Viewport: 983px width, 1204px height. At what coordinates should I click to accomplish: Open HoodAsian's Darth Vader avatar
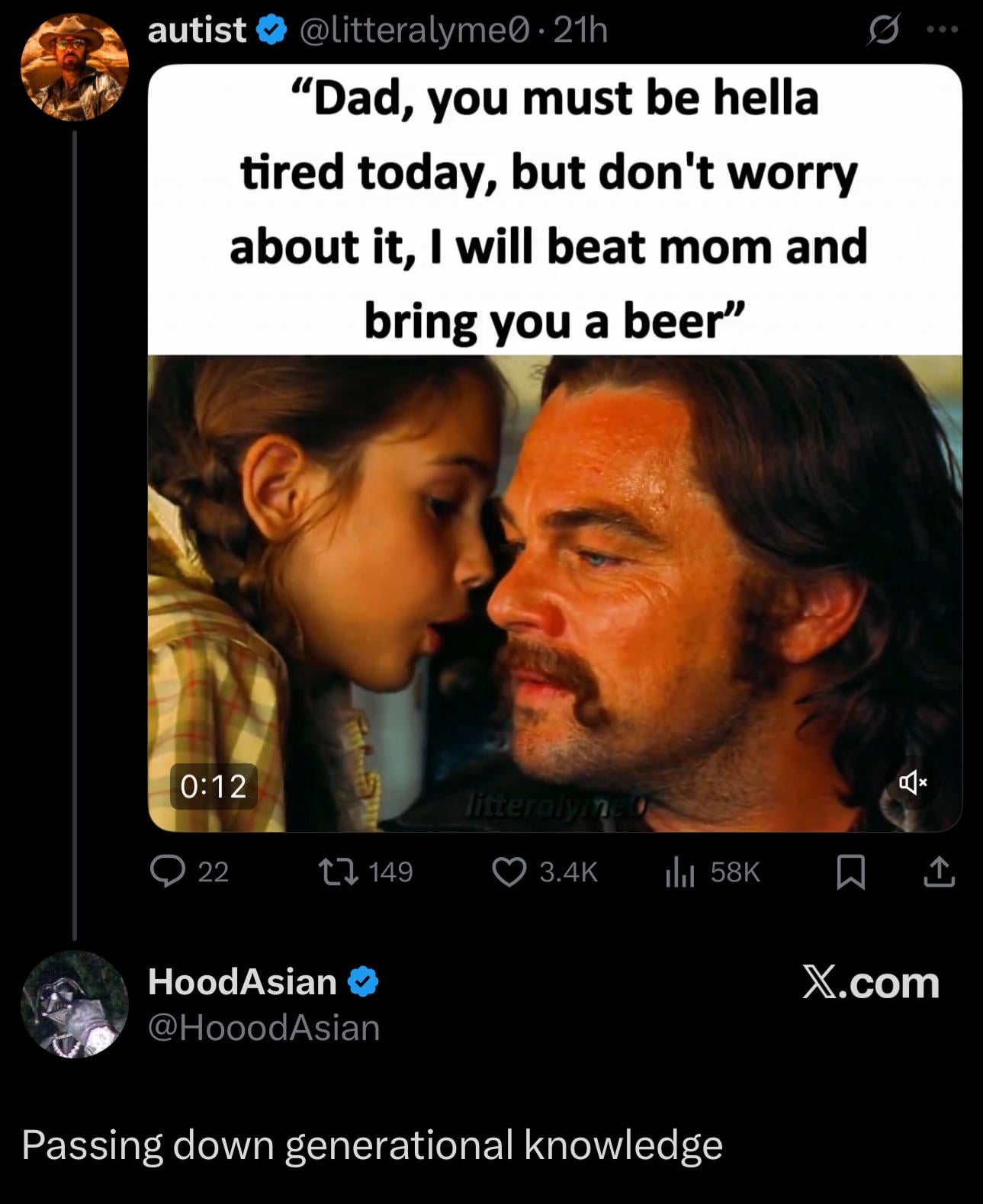(x=74, y=1004)
